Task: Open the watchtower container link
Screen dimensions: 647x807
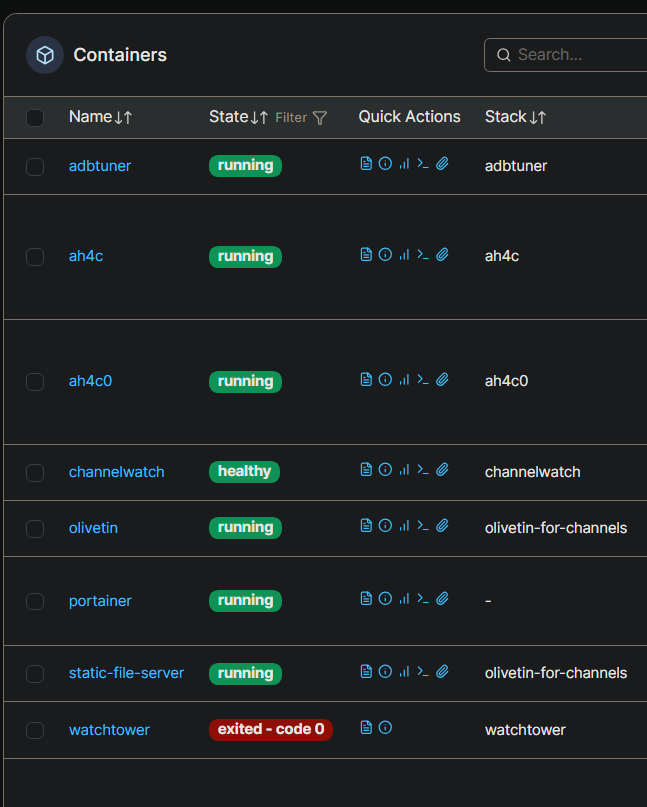Action: coord(109,730)
